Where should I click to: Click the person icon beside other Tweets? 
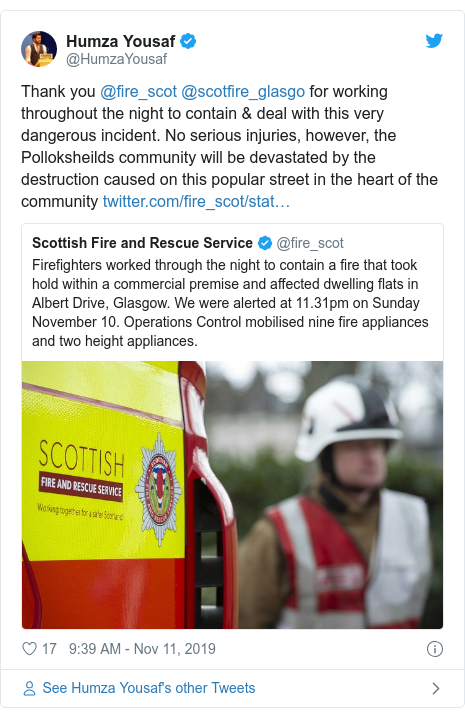pyautogui.click(x=29, y=688)
